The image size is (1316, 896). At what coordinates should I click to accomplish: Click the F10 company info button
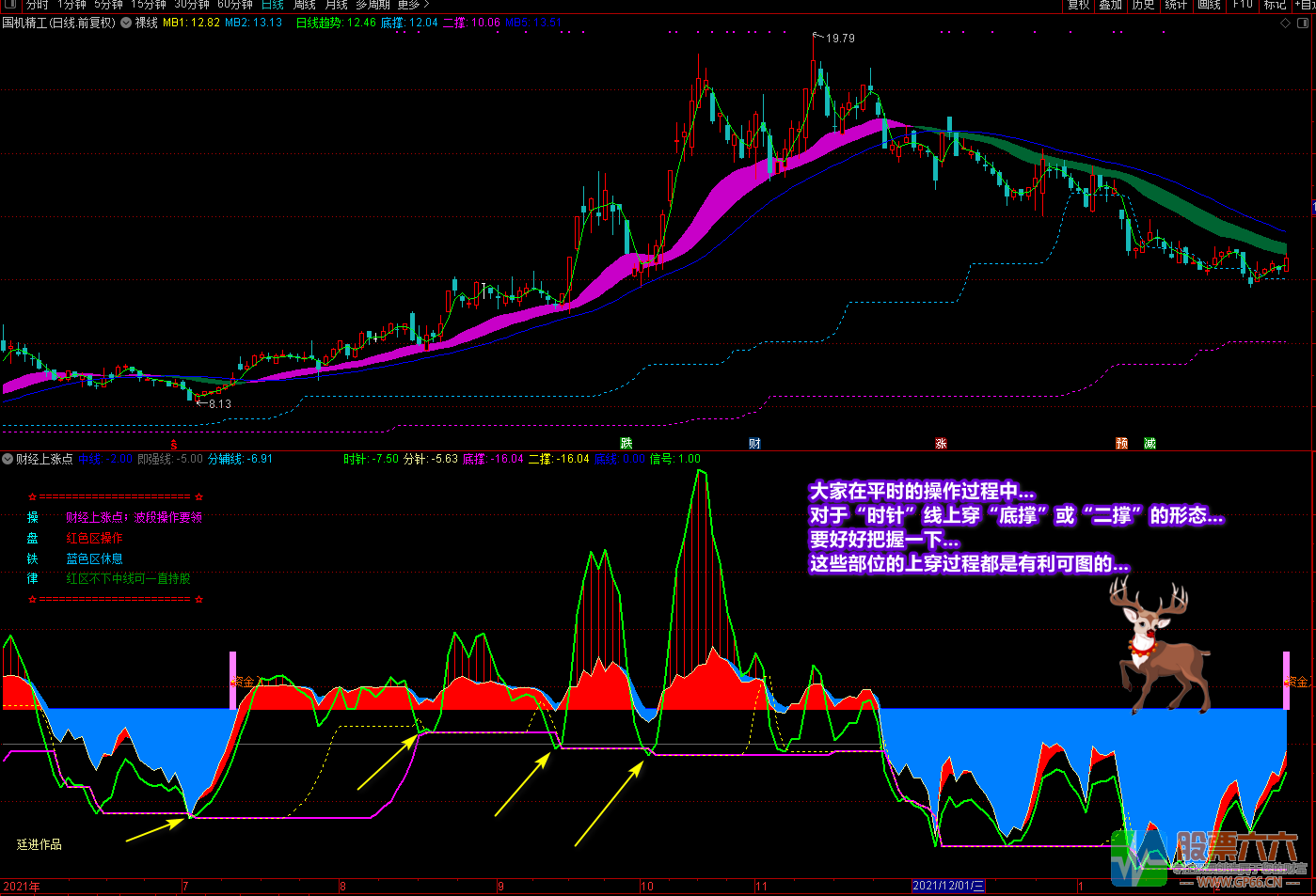1243,5
